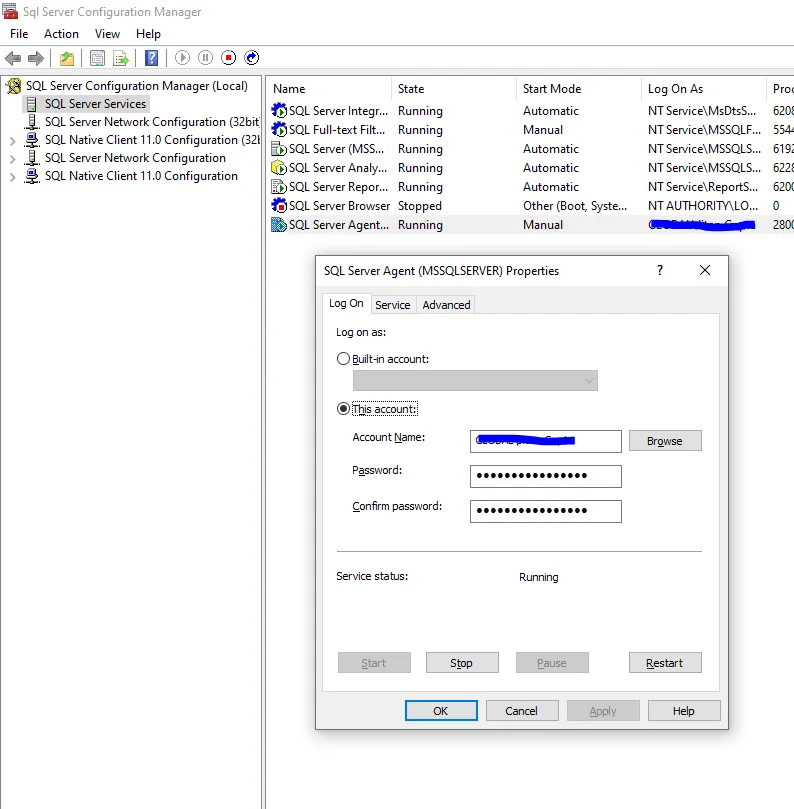This screenshot has width=794, height=809.
Task: Confirm with the OK button
Action: pyautogui.click(x=441, y=711)
